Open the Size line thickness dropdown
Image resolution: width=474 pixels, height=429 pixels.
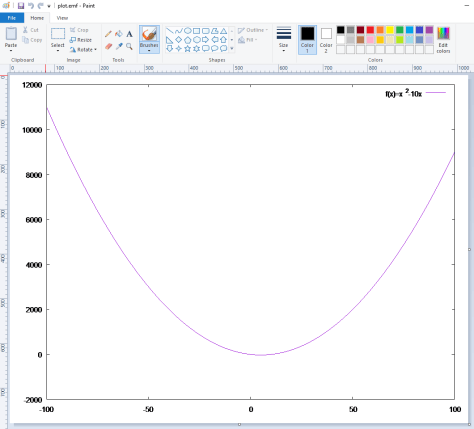point(284,39)
